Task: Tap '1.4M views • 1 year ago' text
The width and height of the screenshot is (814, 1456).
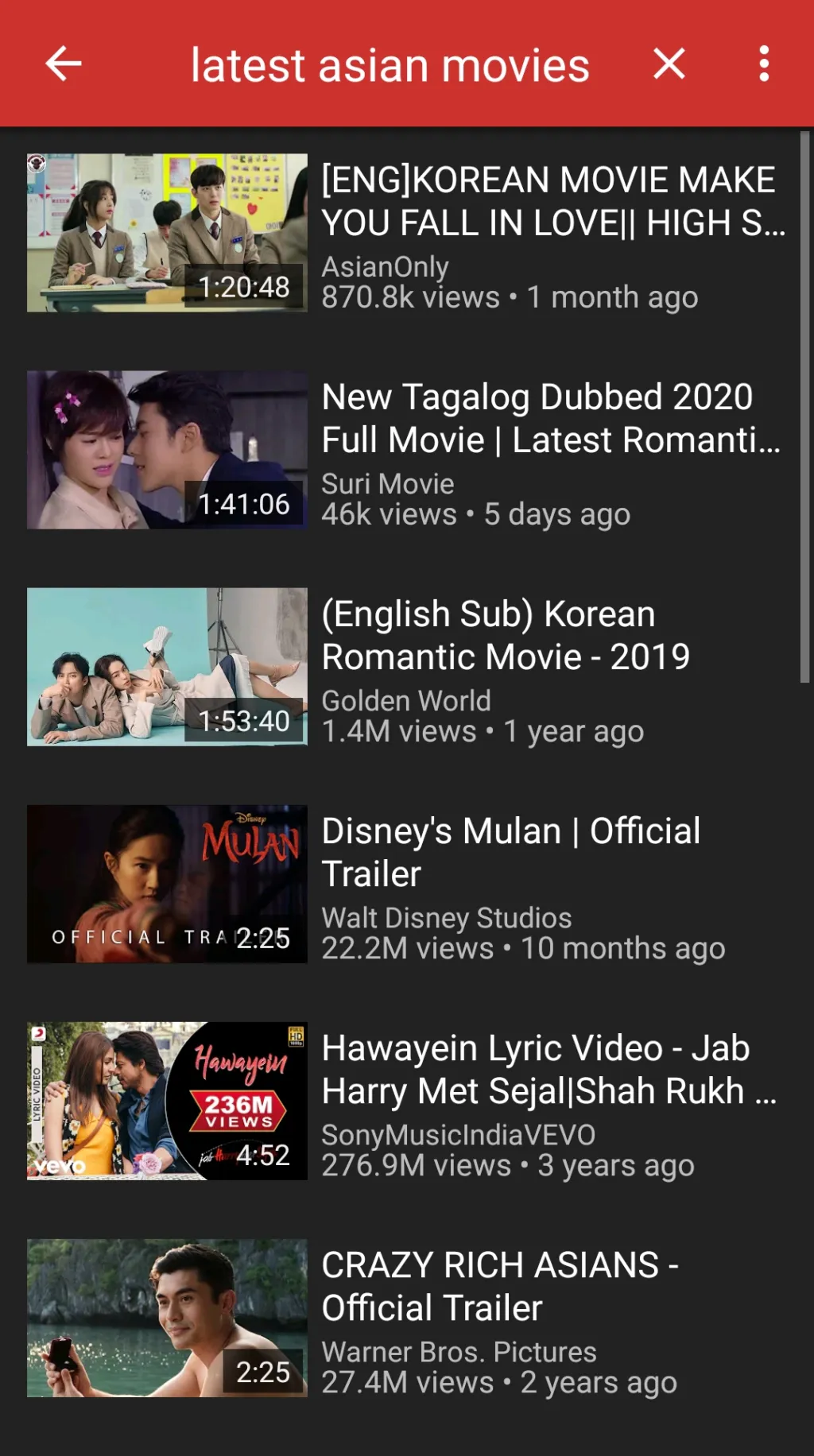Action: click(x=483, y=732)
